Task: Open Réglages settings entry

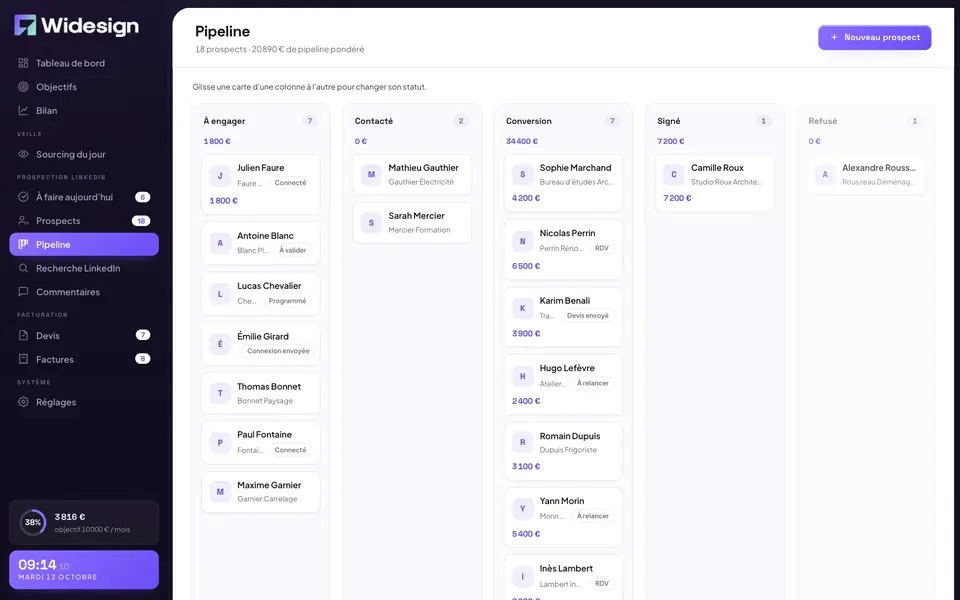Action: coord(84,402)
